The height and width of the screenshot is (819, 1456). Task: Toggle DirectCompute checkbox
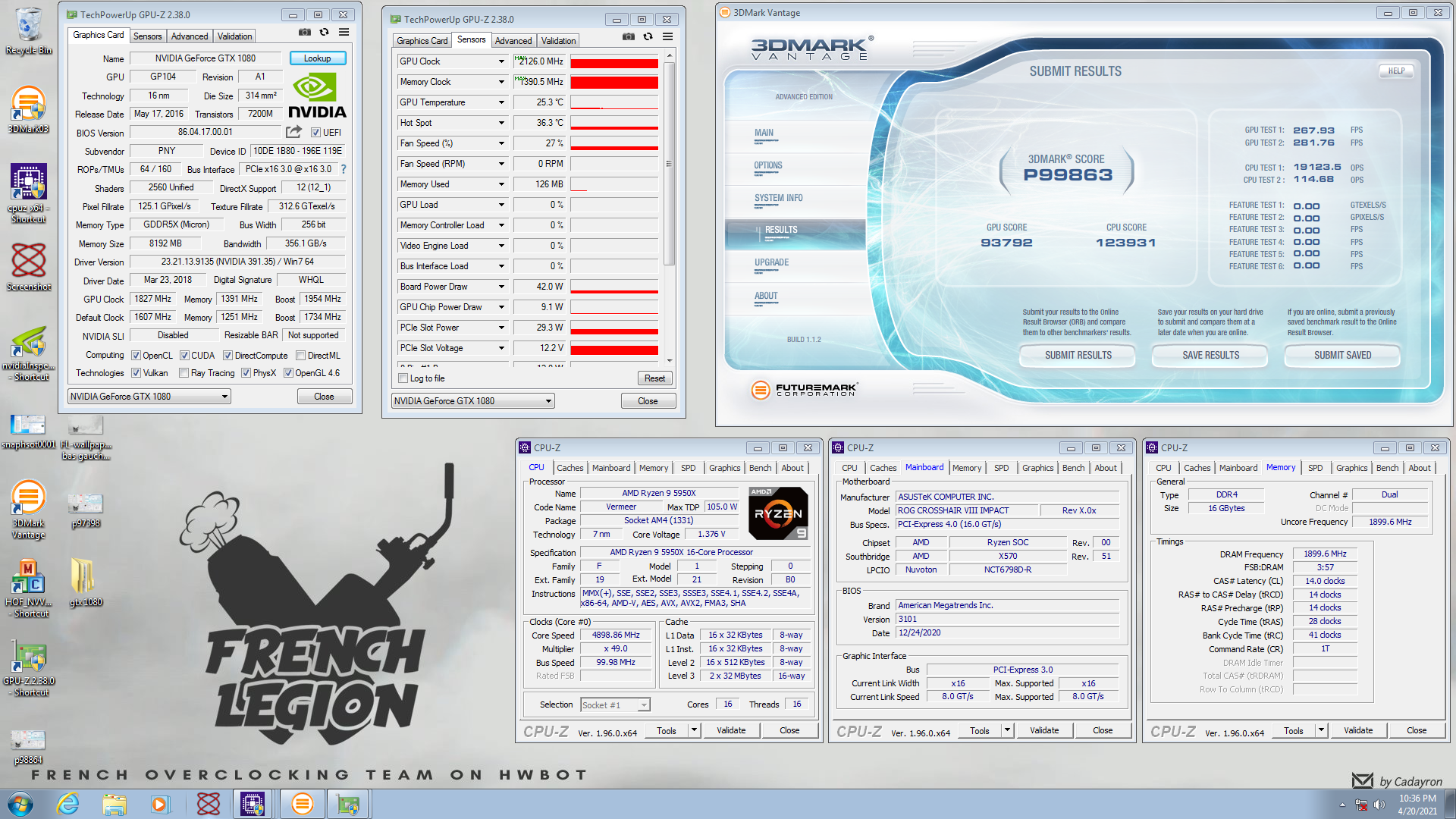point(227,356)
